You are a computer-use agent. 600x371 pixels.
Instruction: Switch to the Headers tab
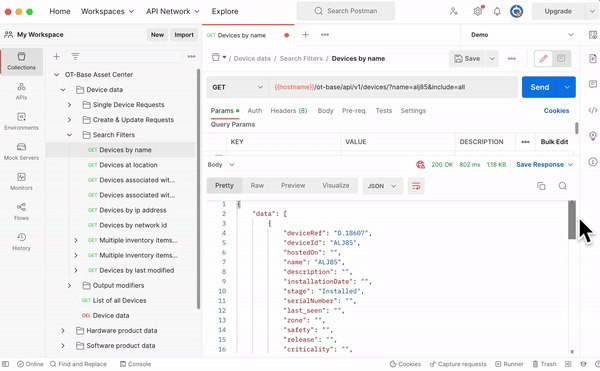tap(289, 111)
